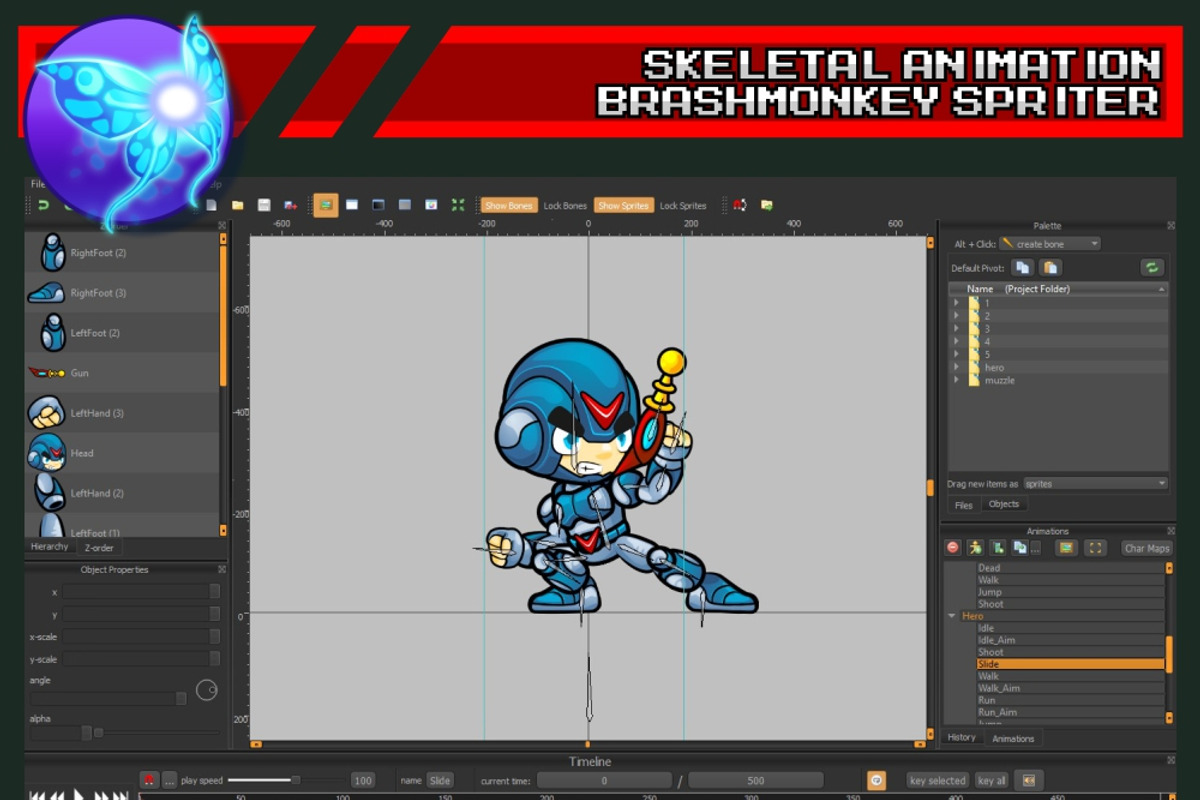Switch to the Files tab
Screen dimensions: 1200x800
click(x=963, y=505)
